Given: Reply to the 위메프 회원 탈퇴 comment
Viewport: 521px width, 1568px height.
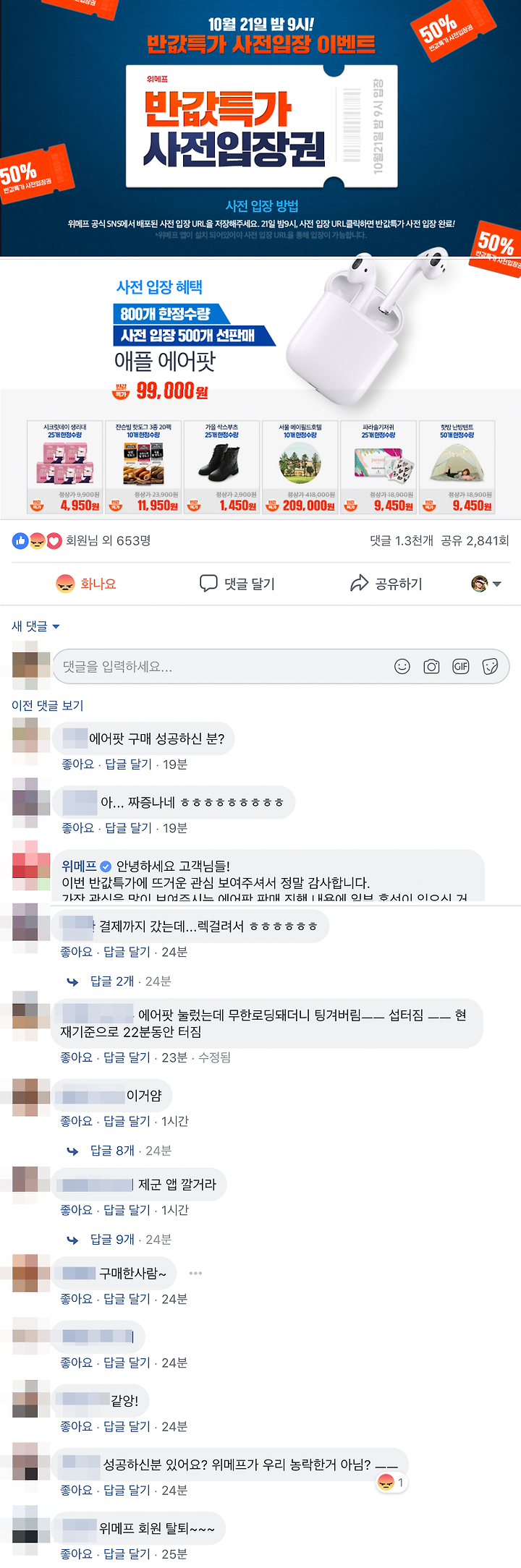Looking at the screenshot, I should tap(127, 1554).
